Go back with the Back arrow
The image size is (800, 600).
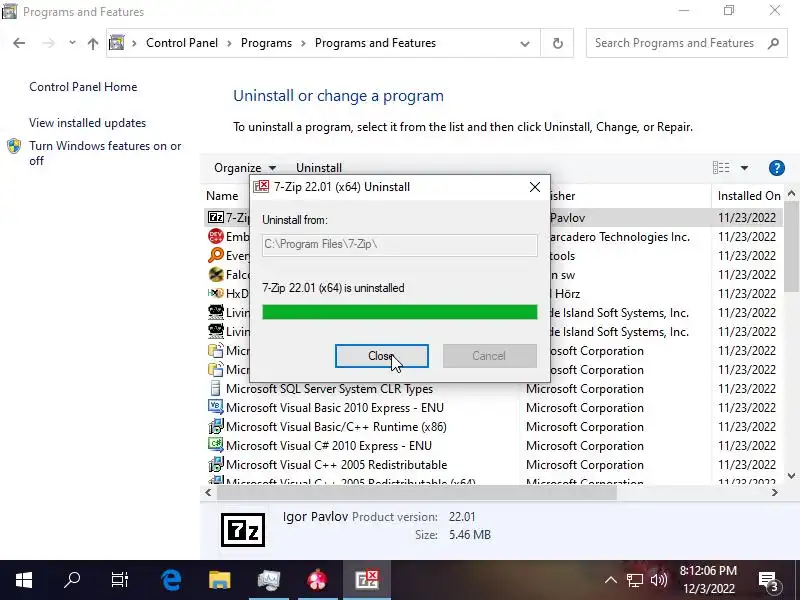(x=19, y=43)
